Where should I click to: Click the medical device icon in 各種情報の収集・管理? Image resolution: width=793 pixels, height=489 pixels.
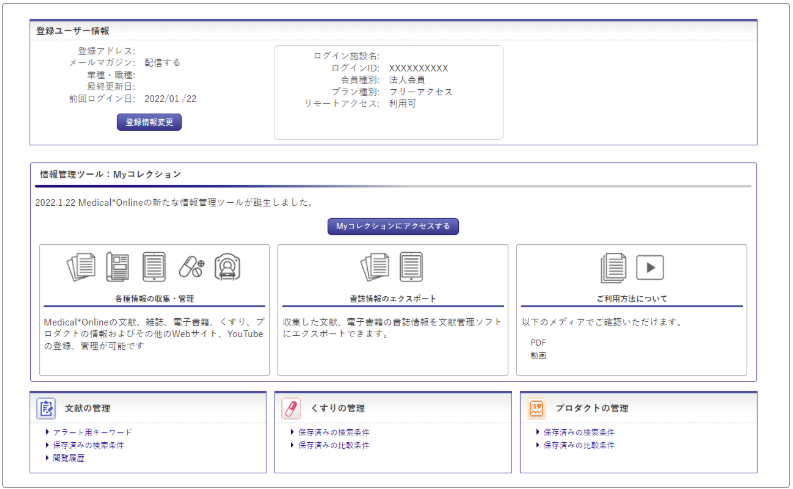click(x=228, y=268)
